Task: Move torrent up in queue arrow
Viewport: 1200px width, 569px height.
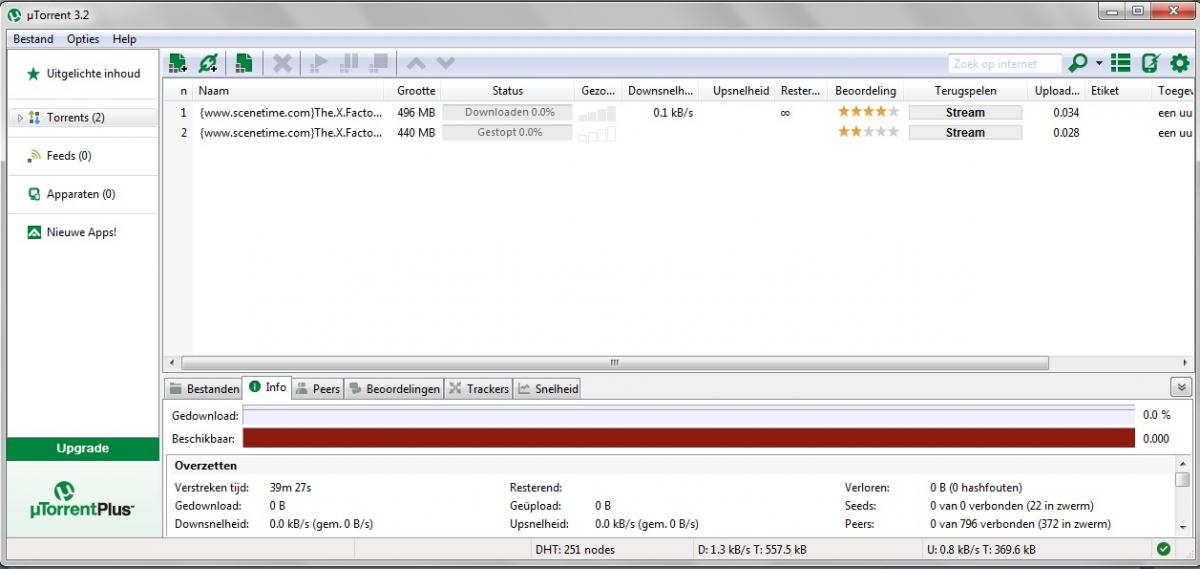Action: [x=416, y=64]
